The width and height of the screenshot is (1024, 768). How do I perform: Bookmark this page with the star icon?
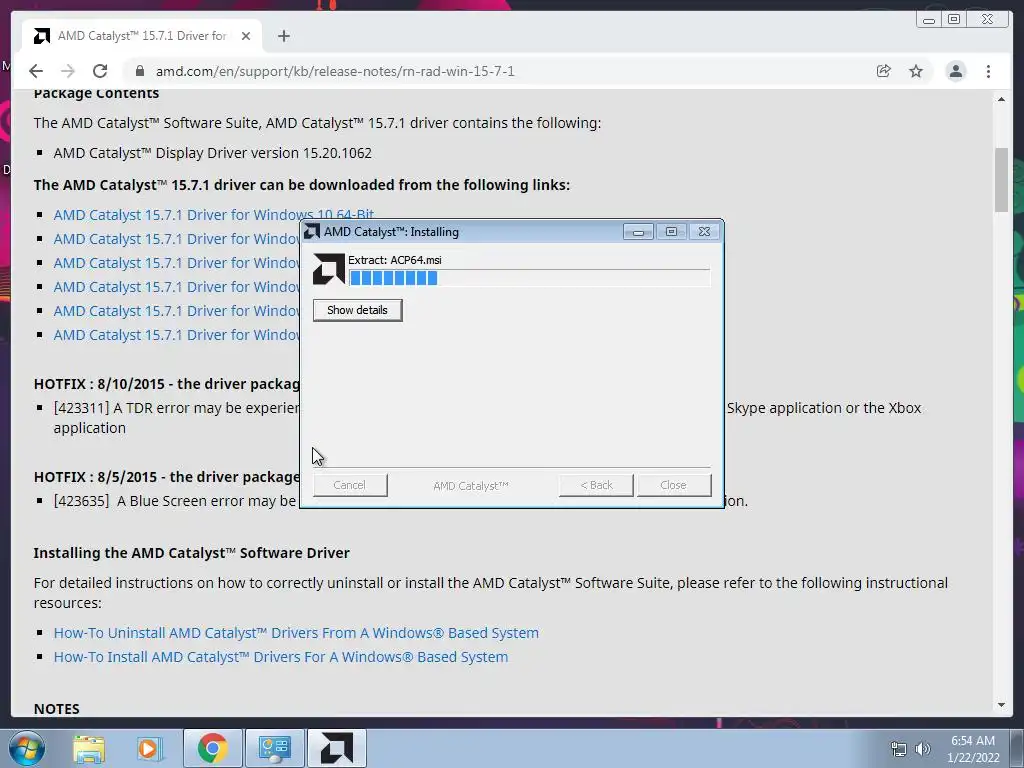[916, 71]
